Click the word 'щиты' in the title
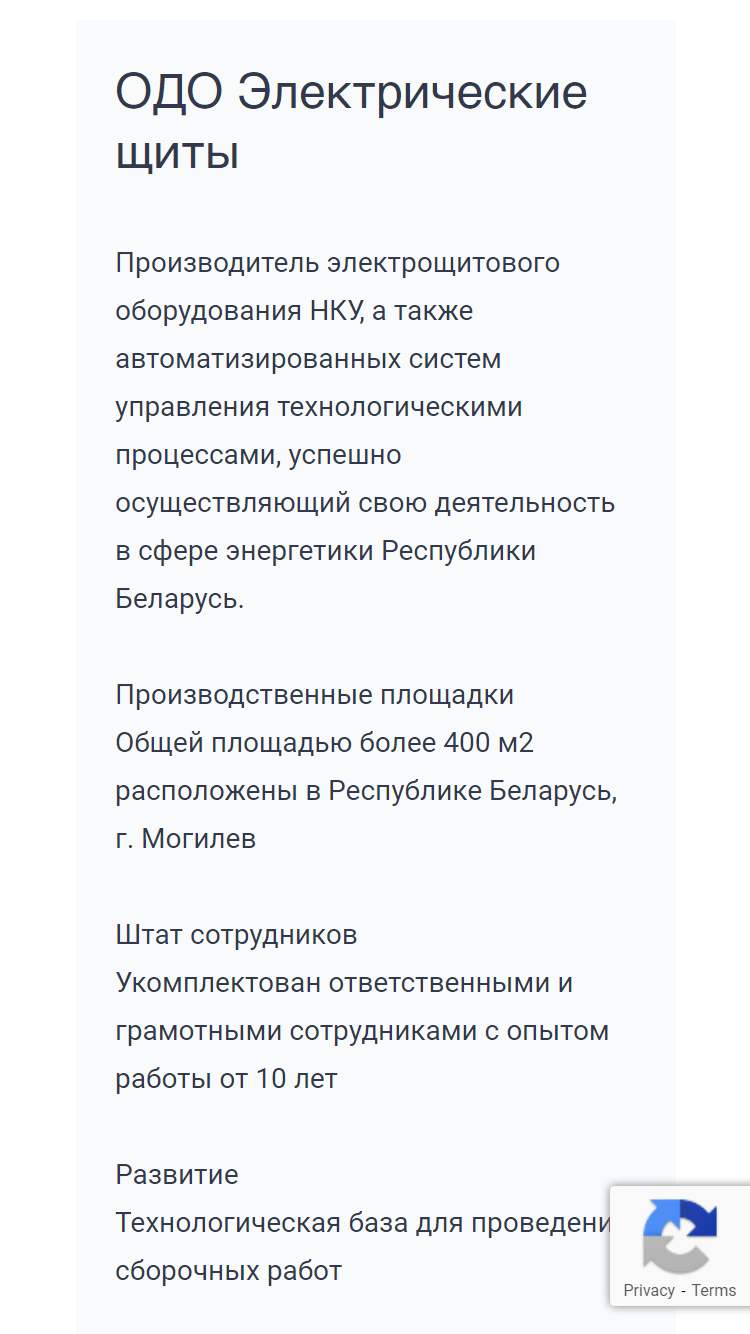 click(x=177, y=154)
